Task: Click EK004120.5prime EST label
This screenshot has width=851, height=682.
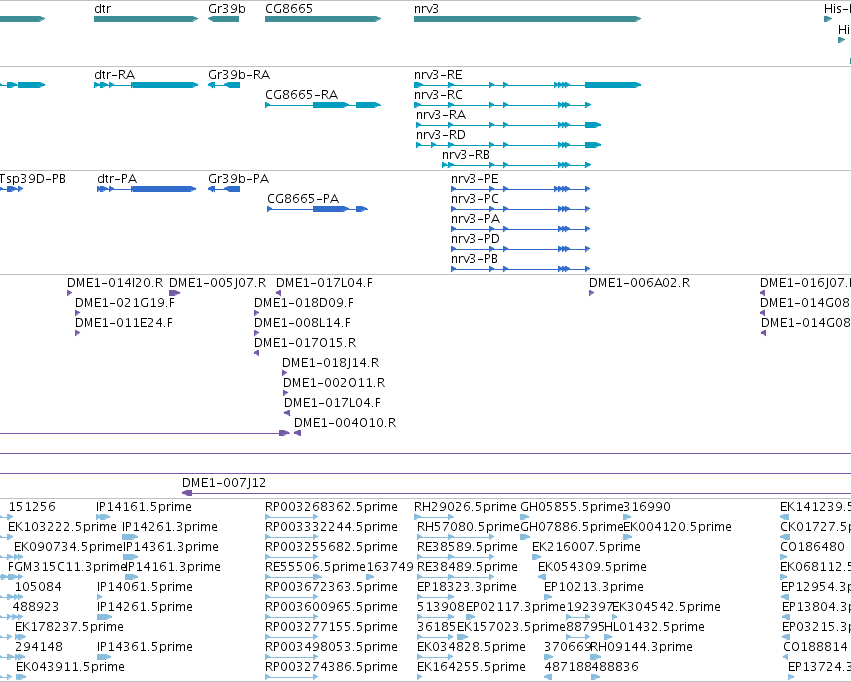Action: pyautogui.click(x=677, y=527)
